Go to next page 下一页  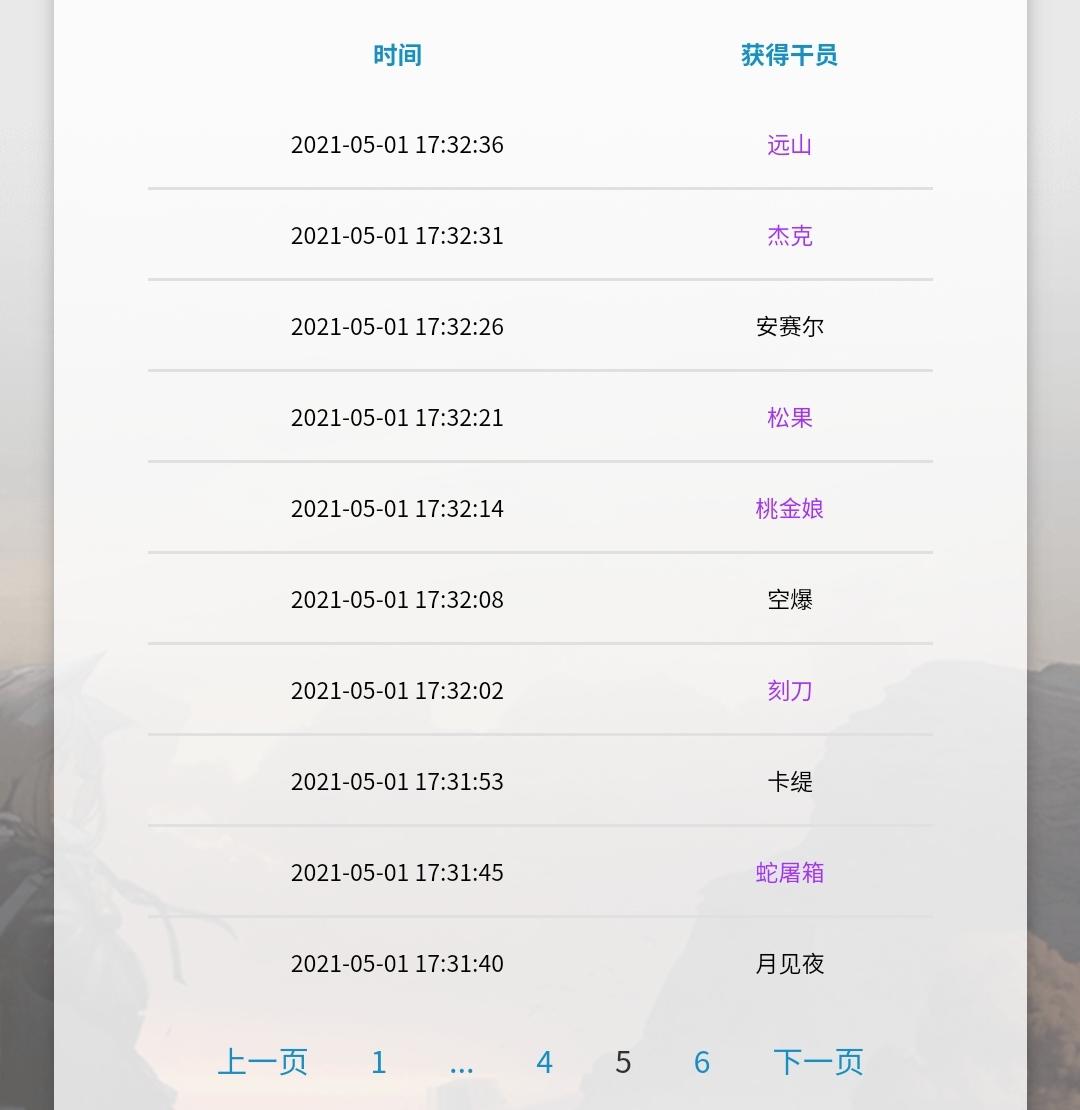coord(818,1062)
